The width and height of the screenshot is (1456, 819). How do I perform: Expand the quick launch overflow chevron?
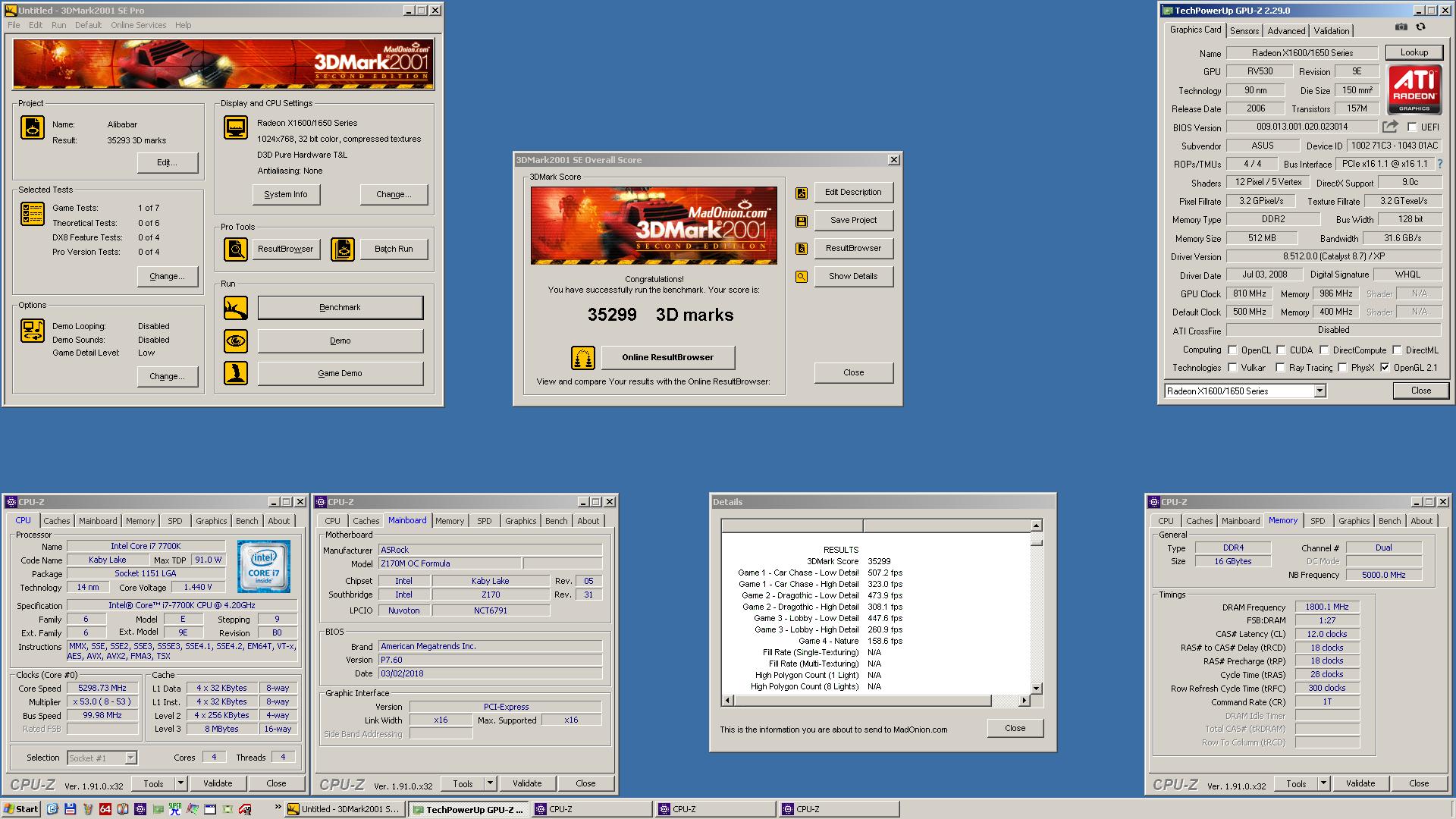pyautogui.click(x=278, y=807)
